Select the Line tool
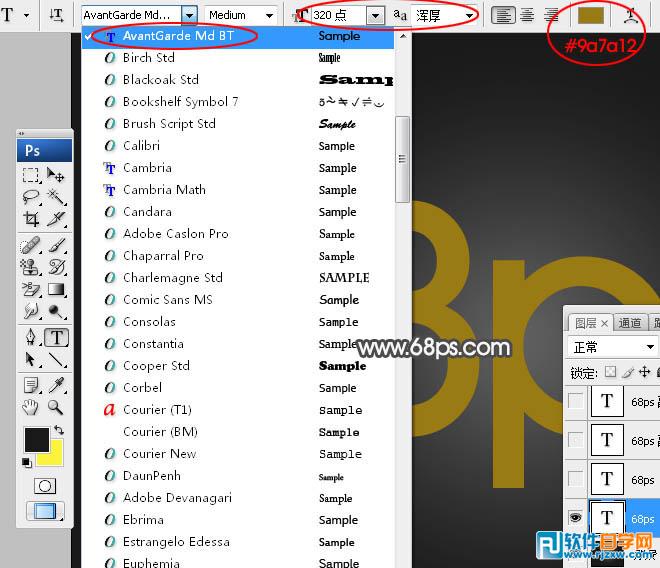The width and height of the screenshot is (660, 568). (56, 360)
